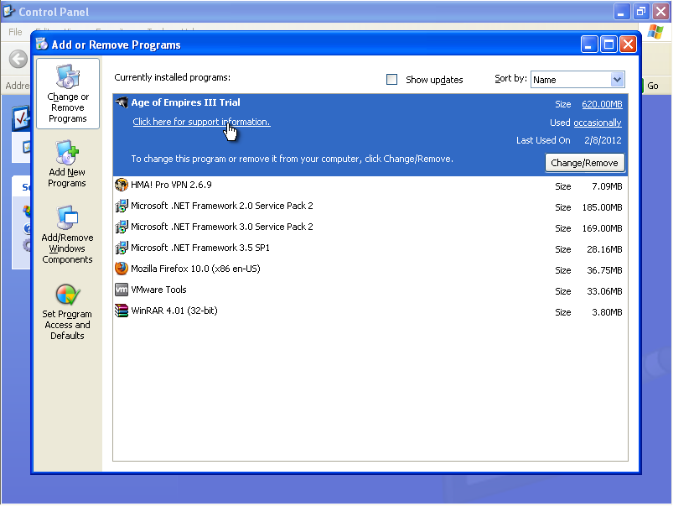Close the Add or Remove Programs window

click(628, 44)
